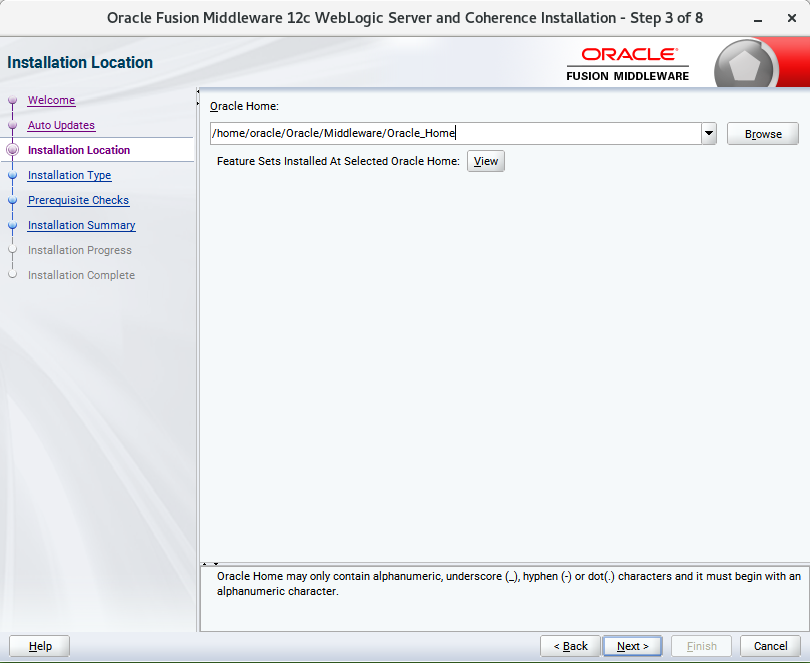Click the step bullet icon beside Auto Updates

point(12,125)
